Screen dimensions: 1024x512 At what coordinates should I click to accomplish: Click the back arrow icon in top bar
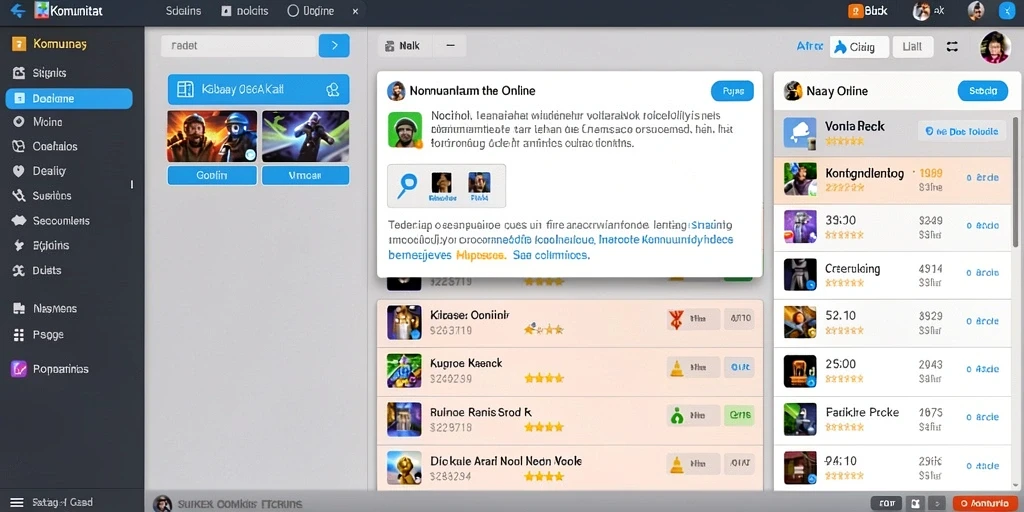click(18, 10)
